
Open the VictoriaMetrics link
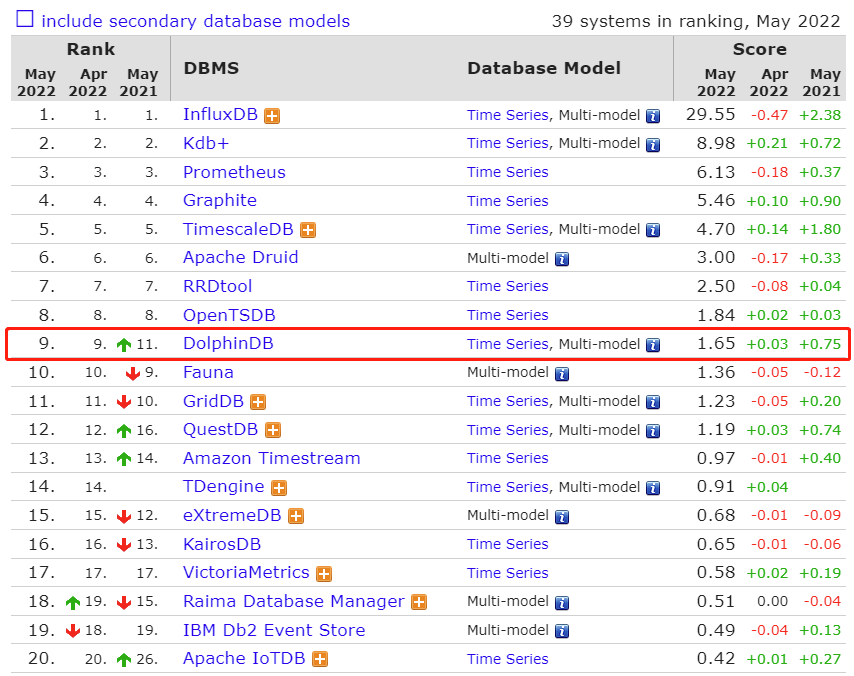[246, 573]
